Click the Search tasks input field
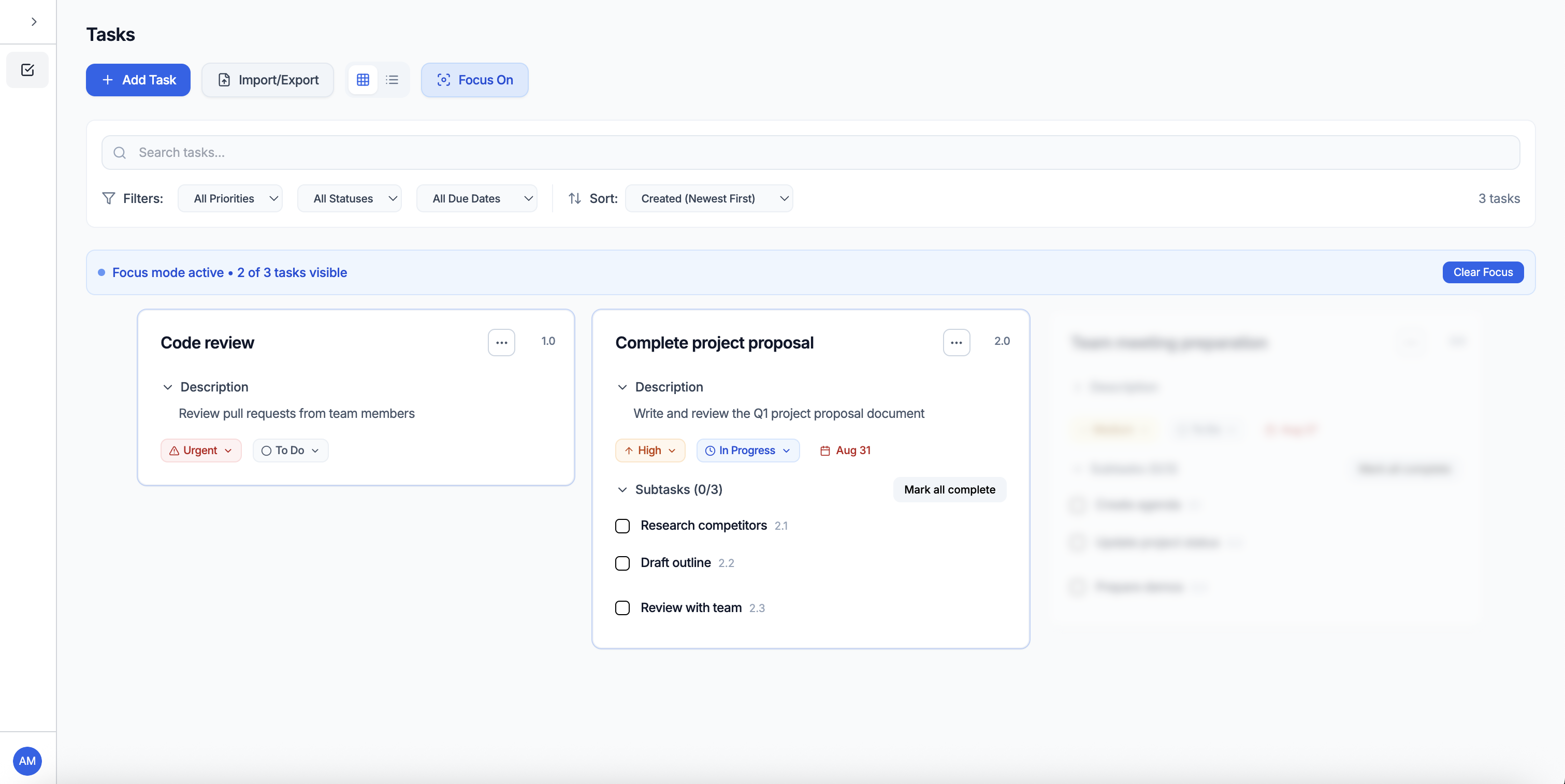This screenshot has width=1565, height=784. point(810,152)
